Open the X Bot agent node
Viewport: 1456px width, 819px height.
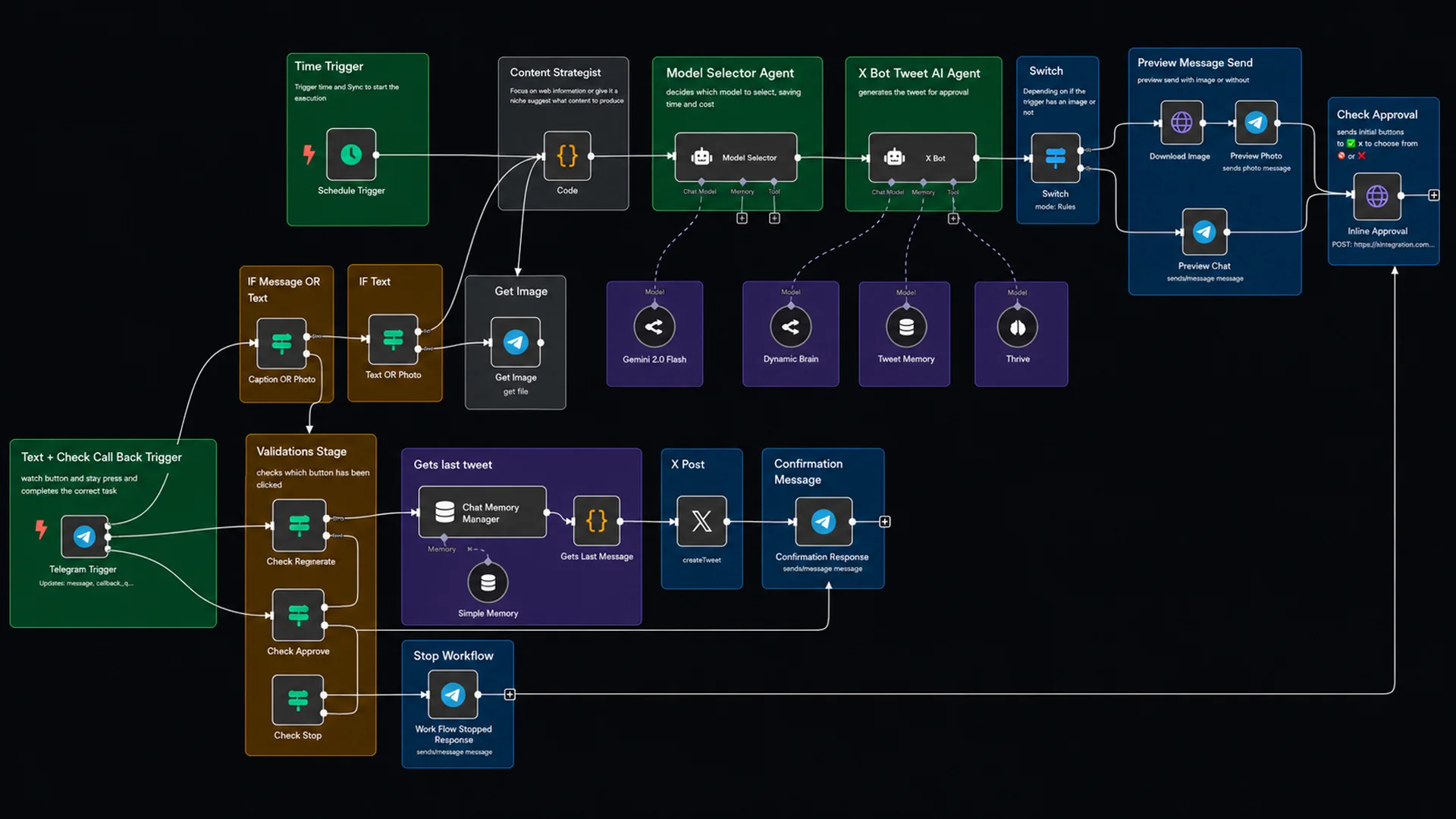[922, 158]
